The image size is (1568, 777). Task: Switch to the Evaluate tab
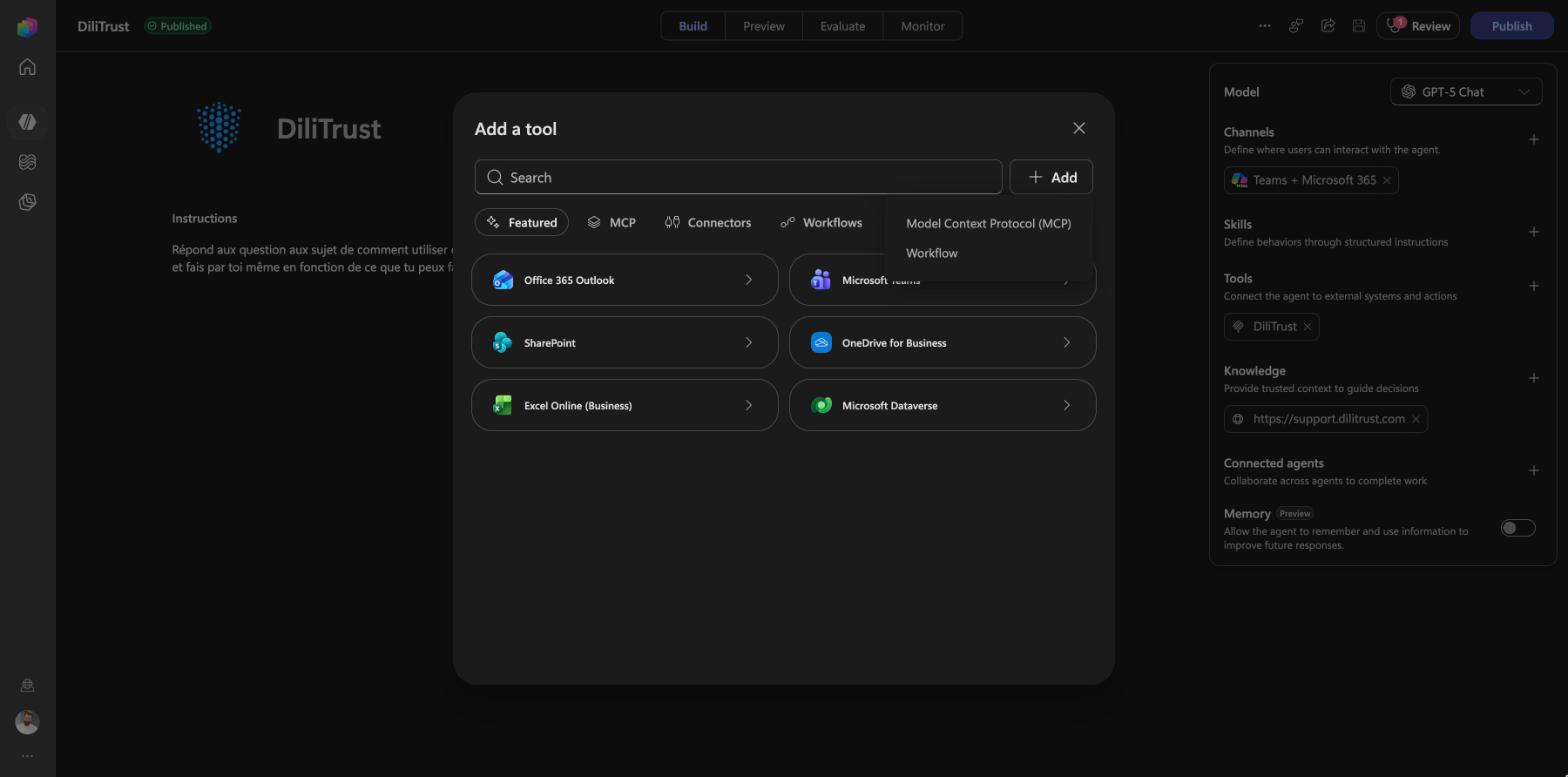[843, 26]
